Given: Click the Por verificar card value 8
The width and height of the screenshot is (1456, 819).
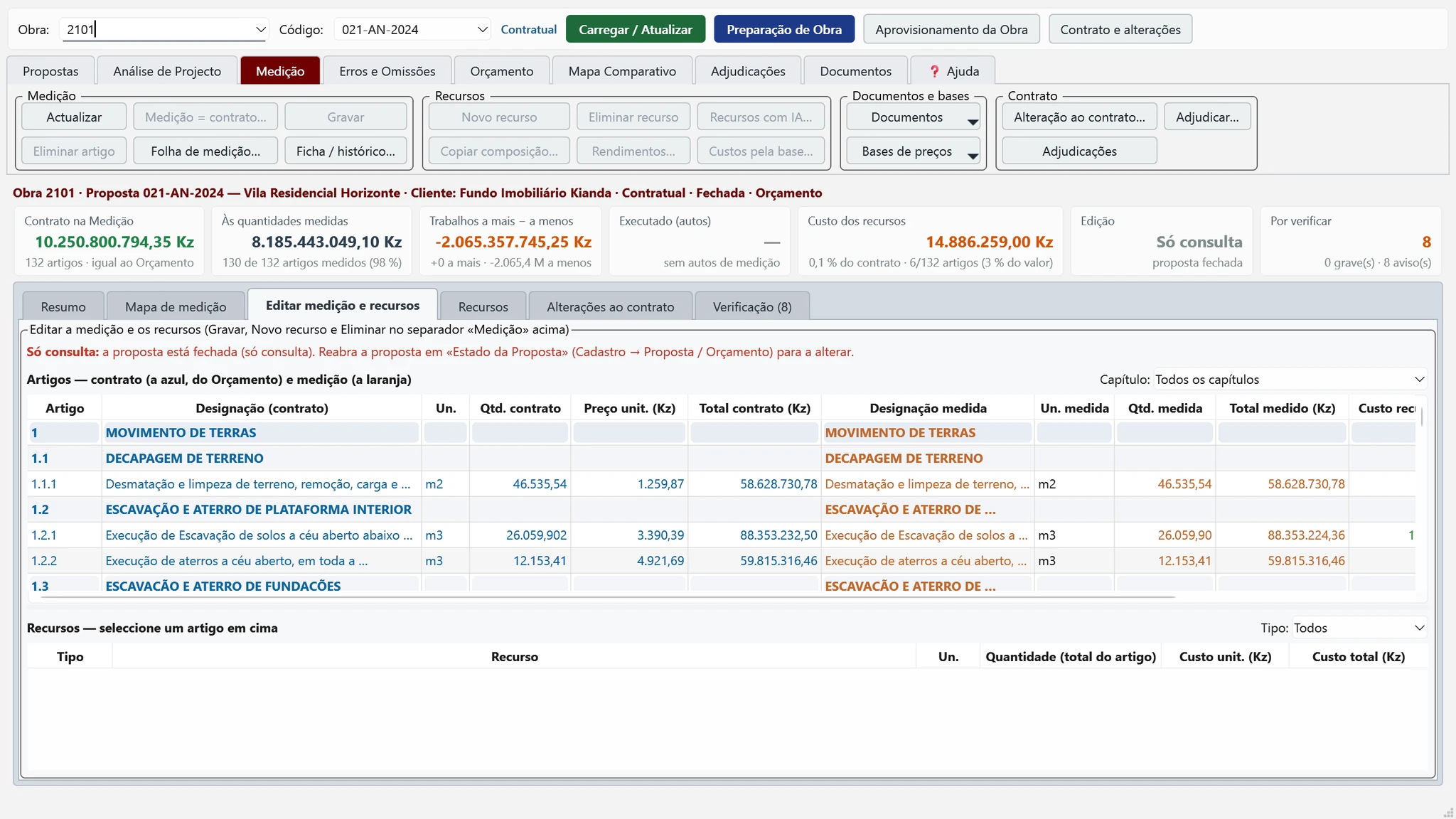Looking at the screenshot, I should [1426, 242].
